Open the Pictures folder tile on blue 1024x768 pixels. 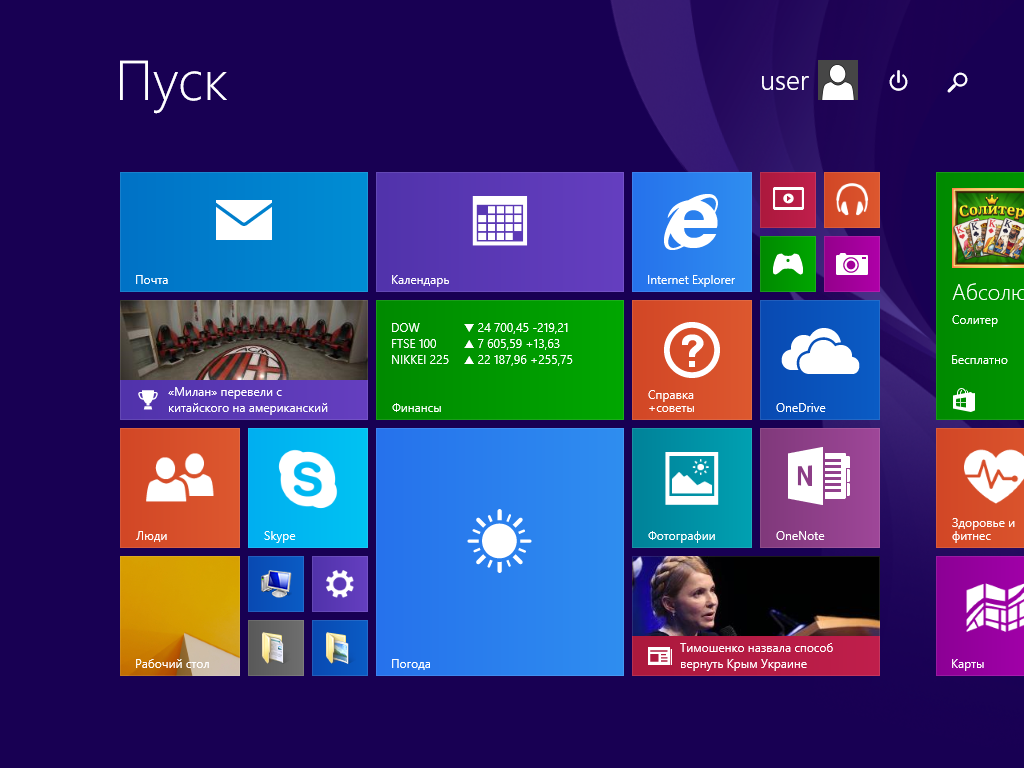click(340, 648)
